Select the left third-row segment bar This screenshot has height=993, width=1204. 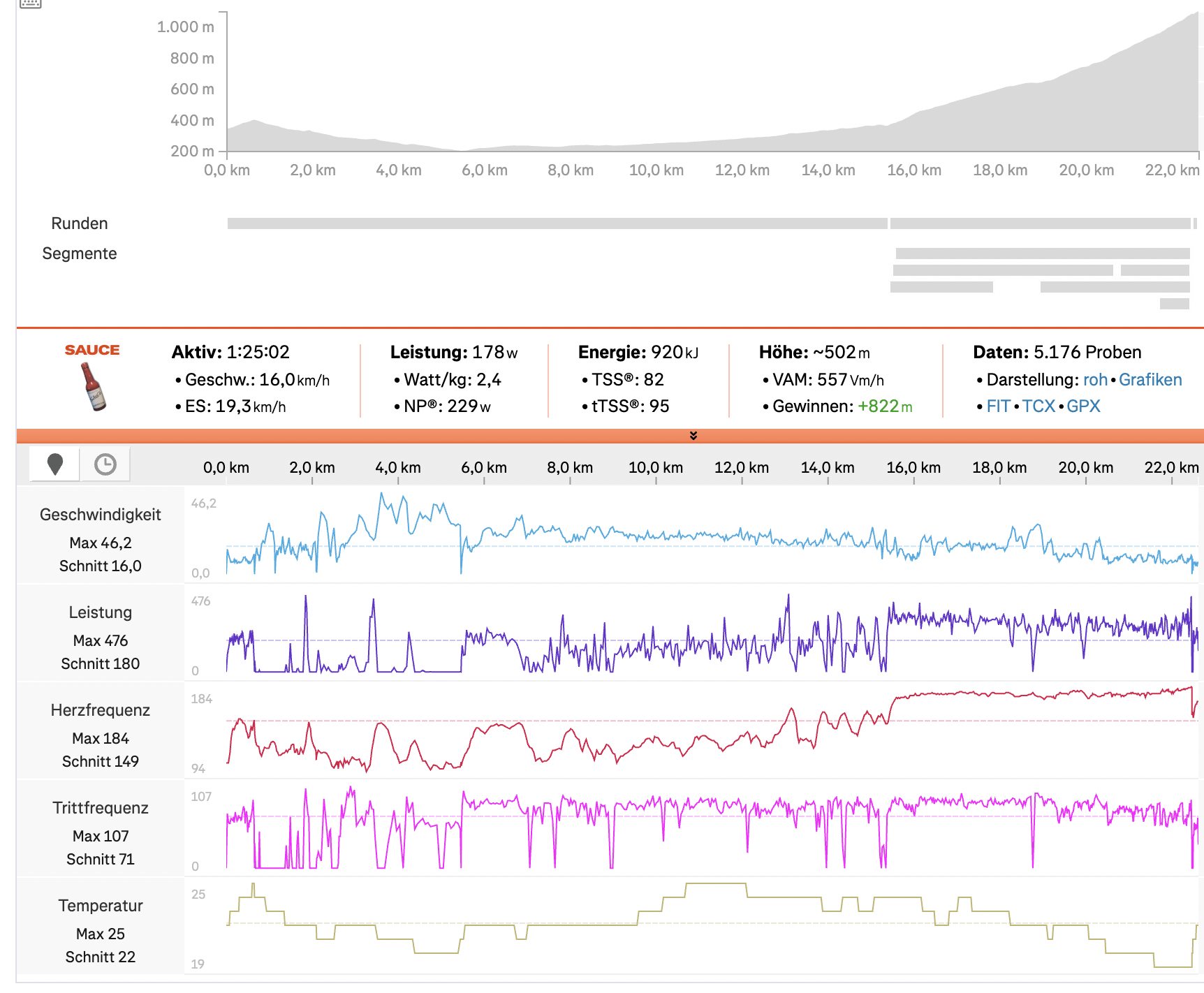point(941,287)
